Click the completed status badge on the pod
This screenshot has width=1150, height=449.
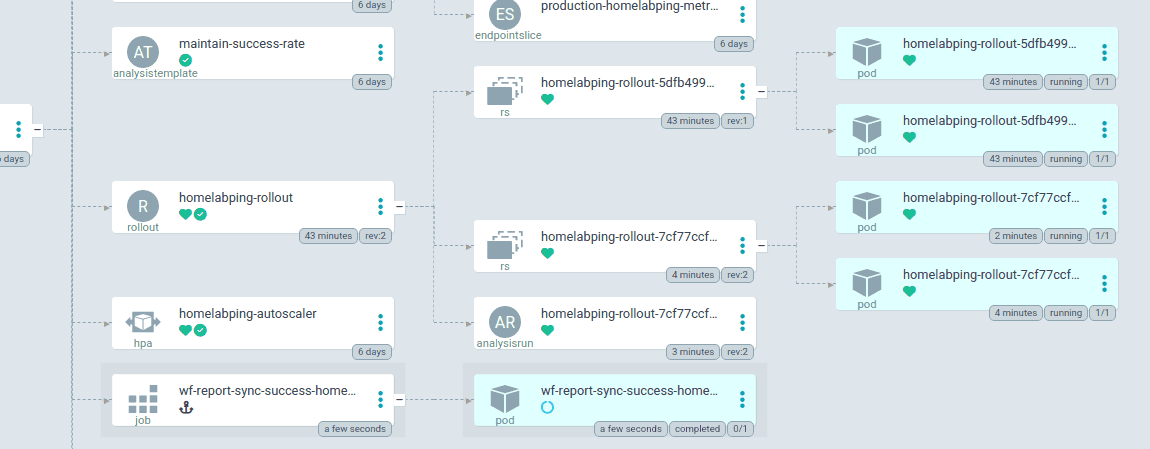[697, 429]
